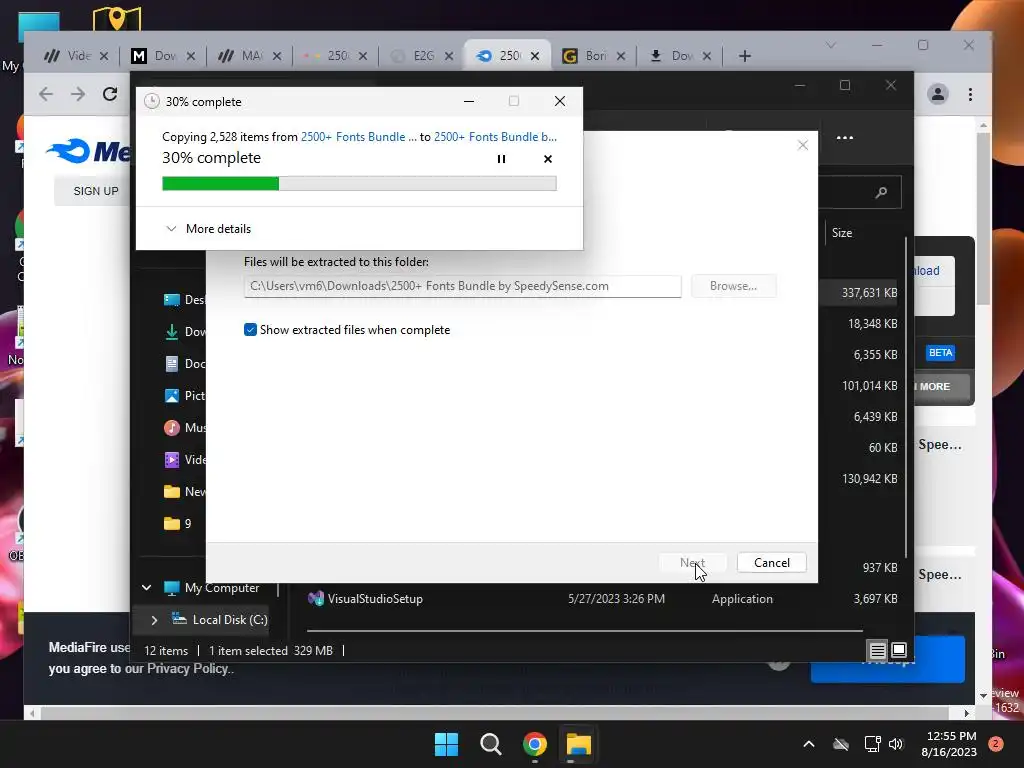Go back in Chrome browser
The width and height of the screenshot is (1024, 768).
[x=46, y=94]
